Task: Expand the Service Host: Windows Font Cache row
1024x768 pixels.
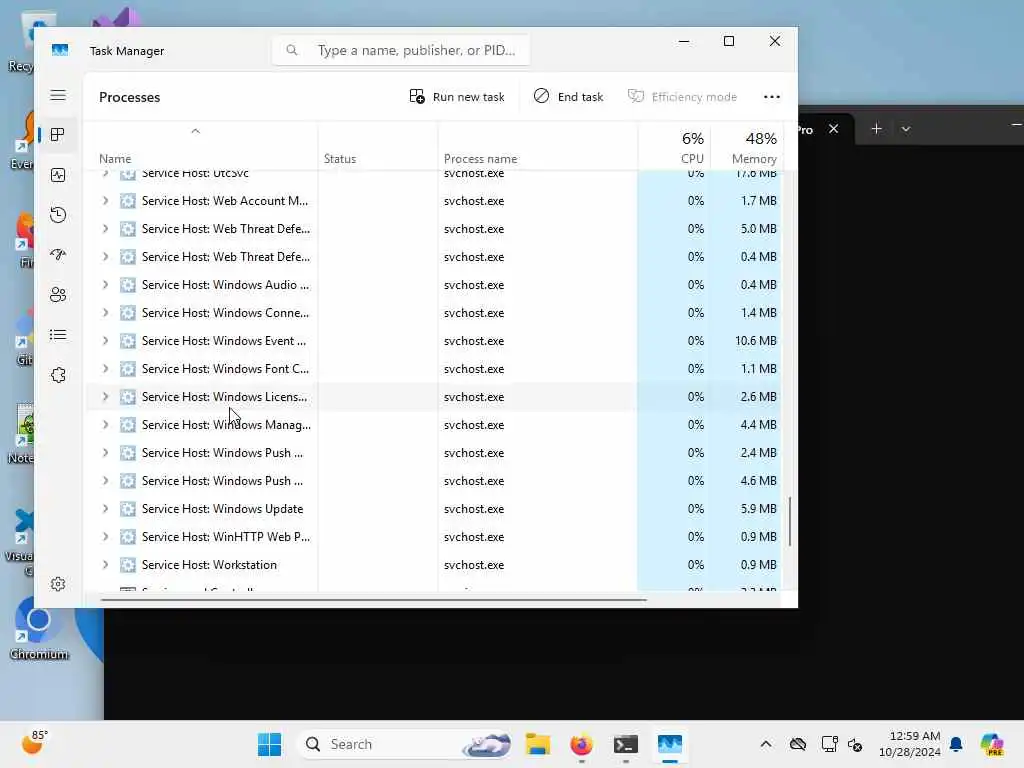Action: tap(105, 369)
